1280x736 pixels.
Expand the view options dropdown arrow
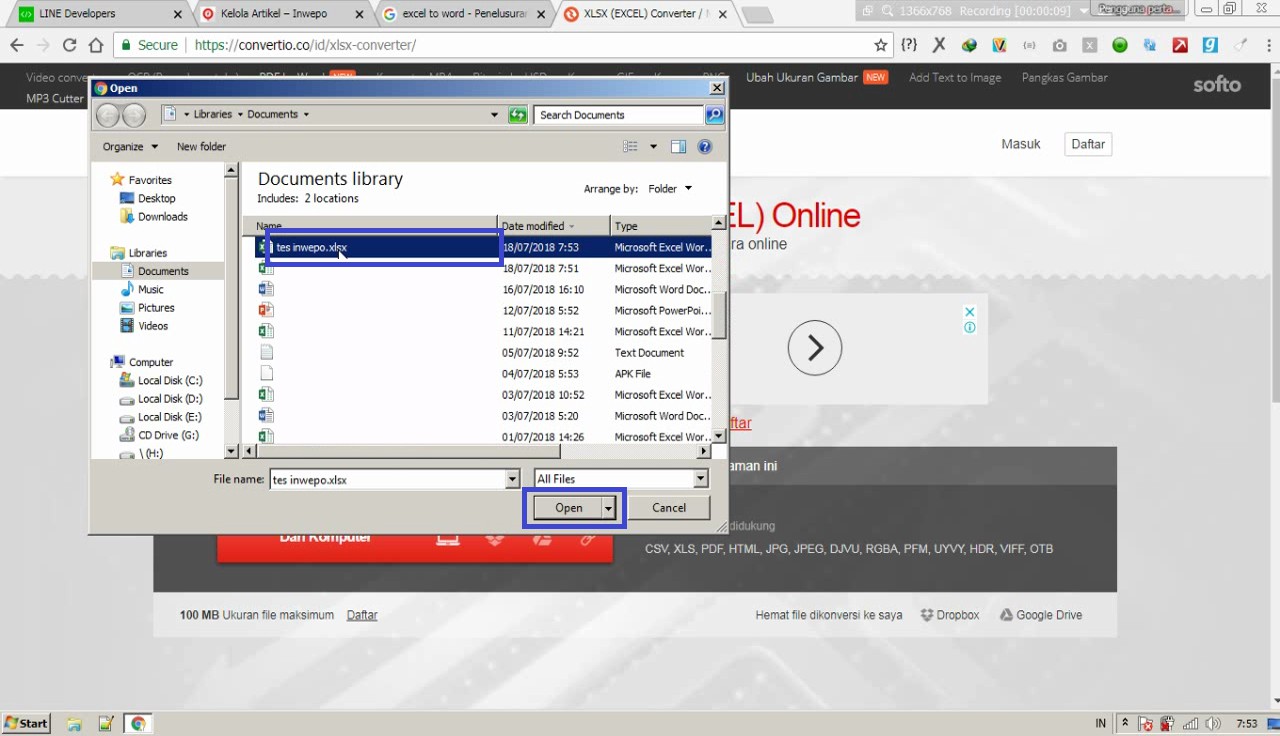coord(654,146)
